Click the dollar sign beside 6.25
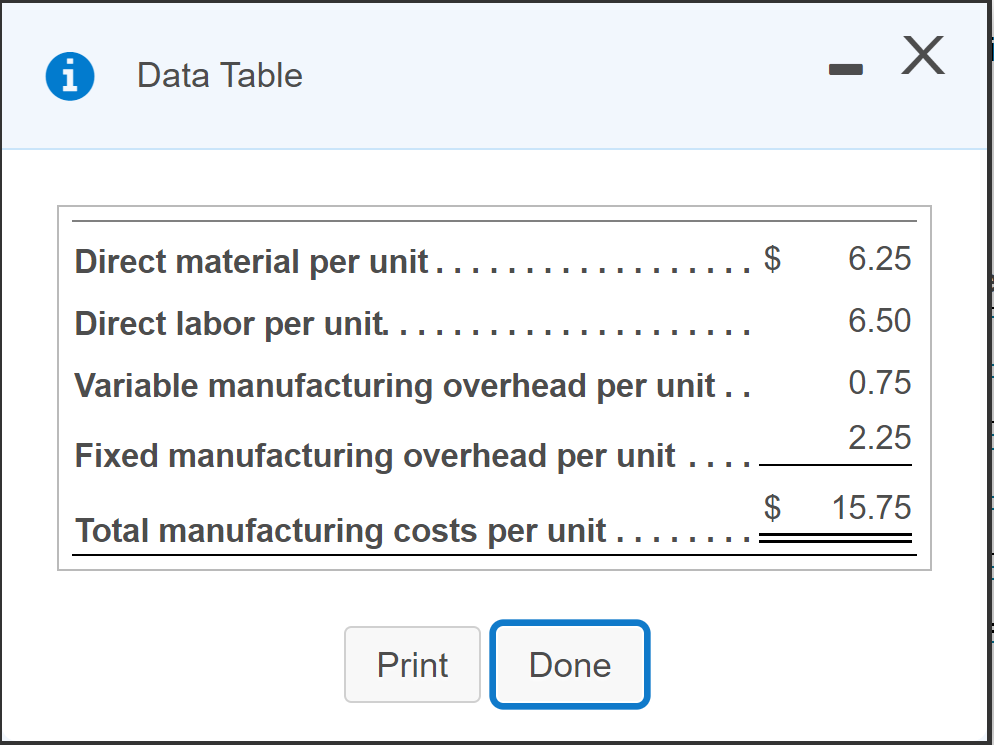Image resolution: width=994 pixels, height=745 pixels. [773, 259]
